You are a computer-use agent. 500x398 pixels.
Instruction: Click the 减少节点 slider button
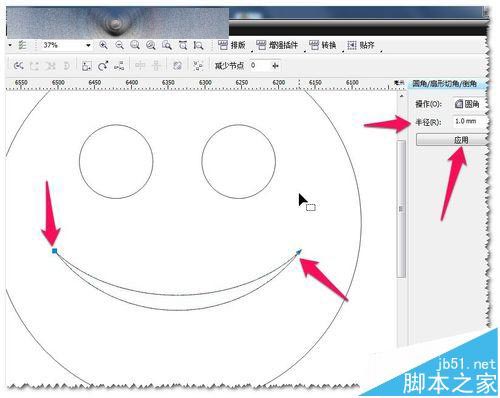click(x=275, y=66)
